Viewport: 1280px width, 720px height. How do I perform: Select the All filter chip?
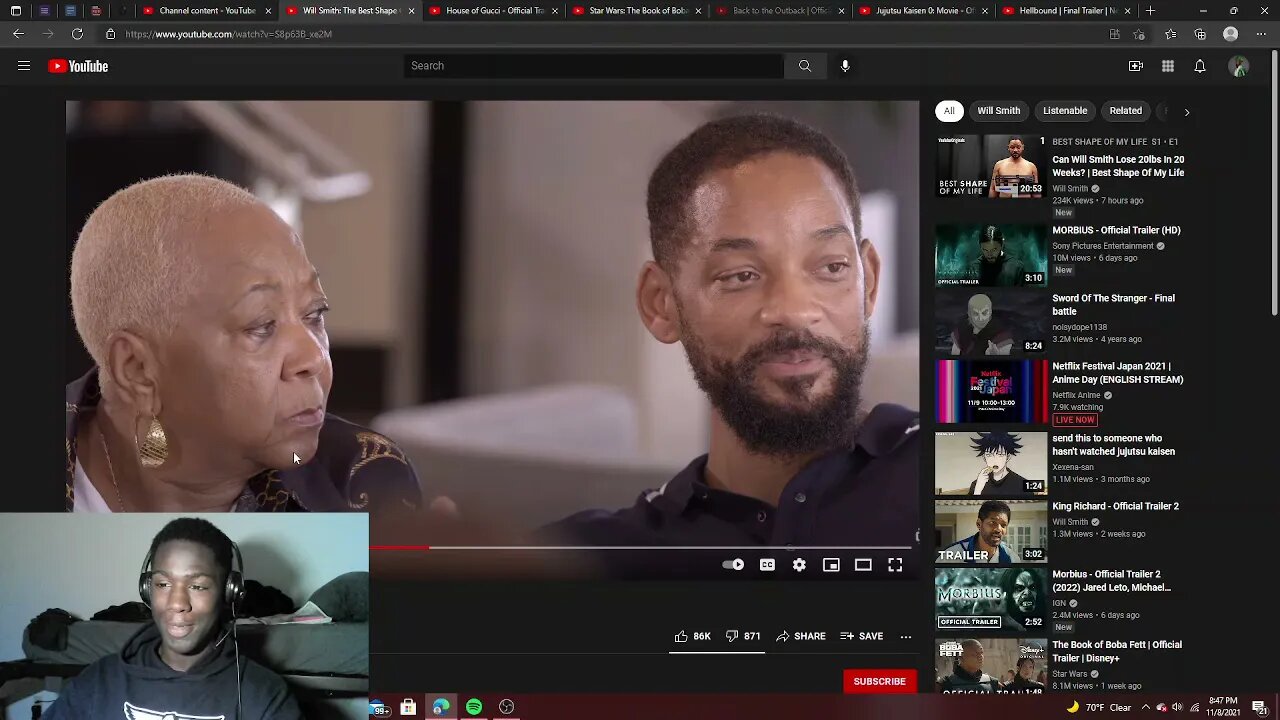949,111
